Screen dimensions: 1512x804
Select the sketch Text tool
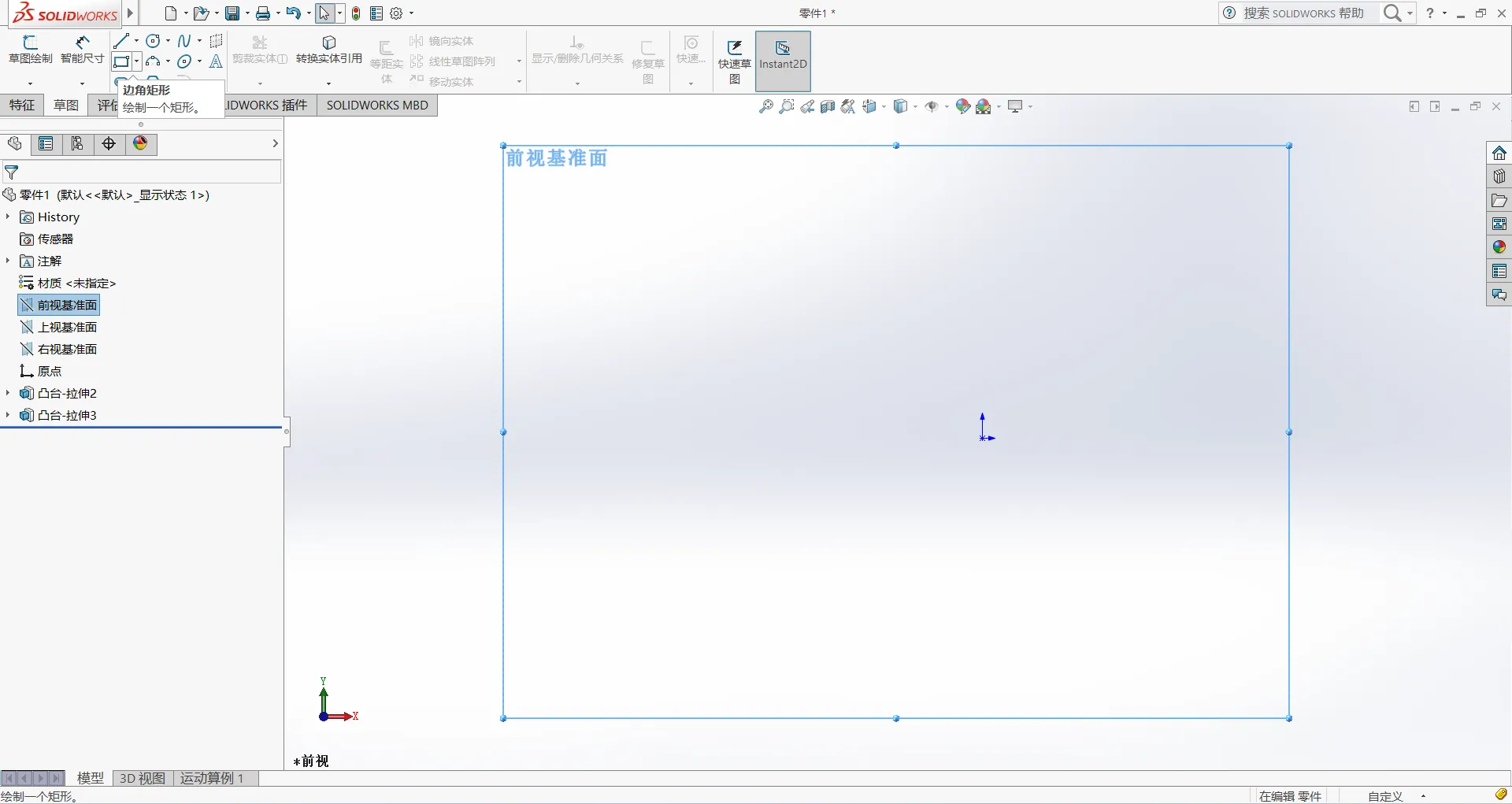point(216,61)
